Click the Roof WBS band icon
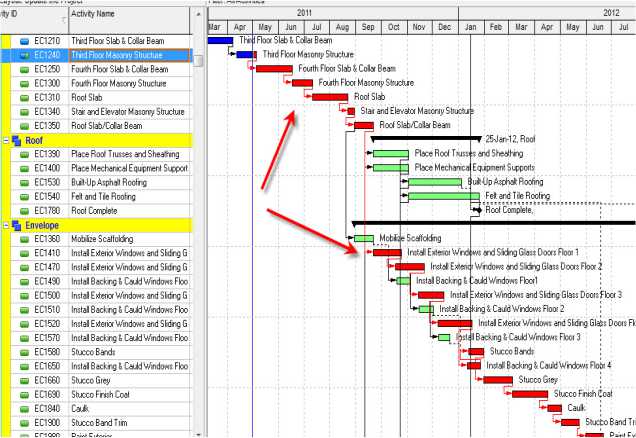The image size is (636, 438). point(16,141)
